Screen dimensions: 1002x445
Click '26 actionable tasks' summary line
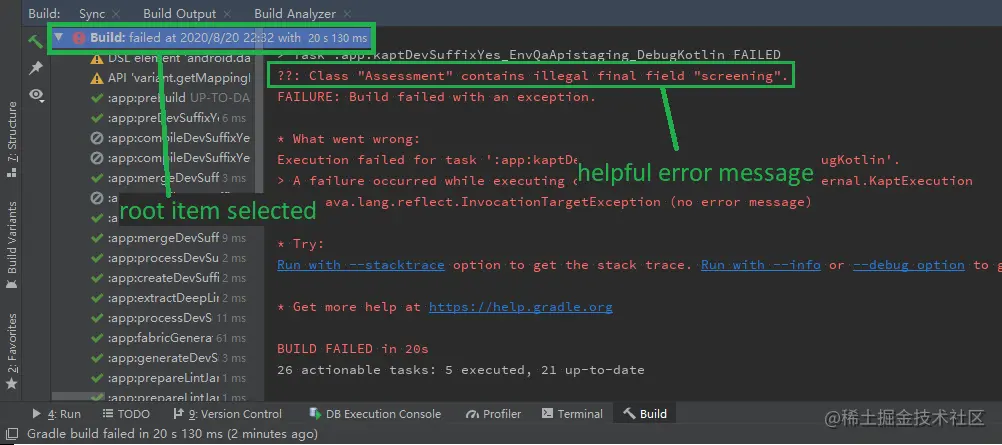(x=461, y=370)
